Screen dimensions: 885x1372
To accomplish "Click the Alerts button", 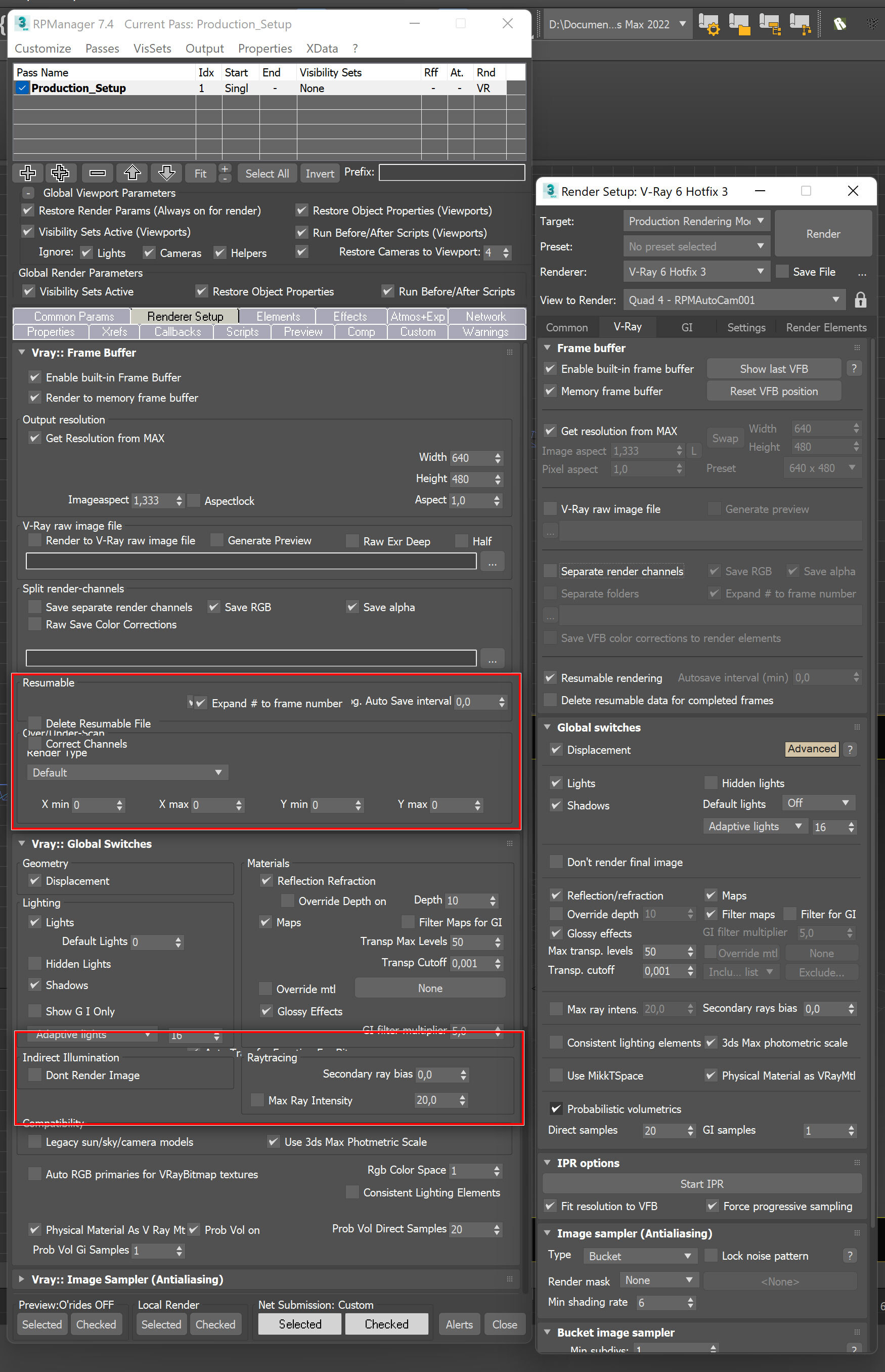I will click(x=460, y=1324).
